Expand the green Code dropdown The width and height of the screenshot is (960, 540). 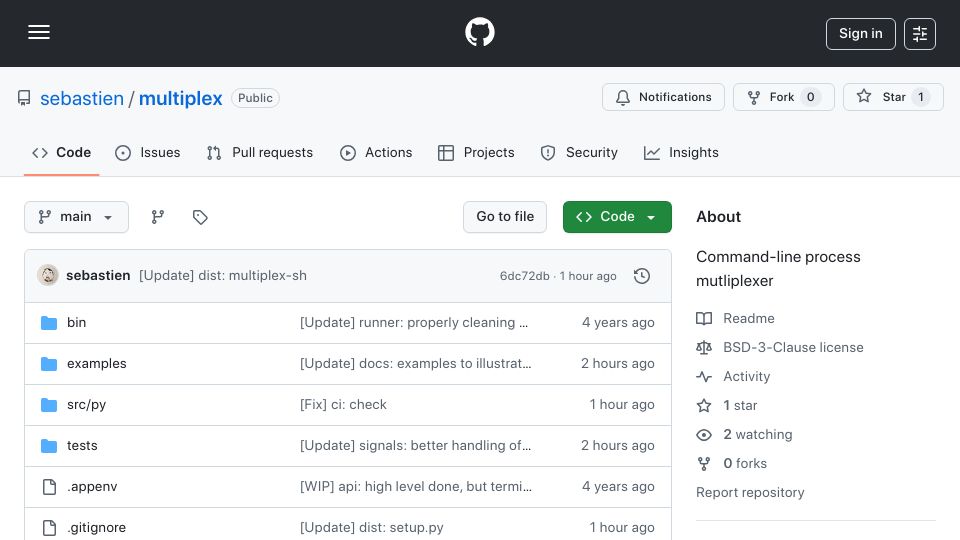[617, 217]
